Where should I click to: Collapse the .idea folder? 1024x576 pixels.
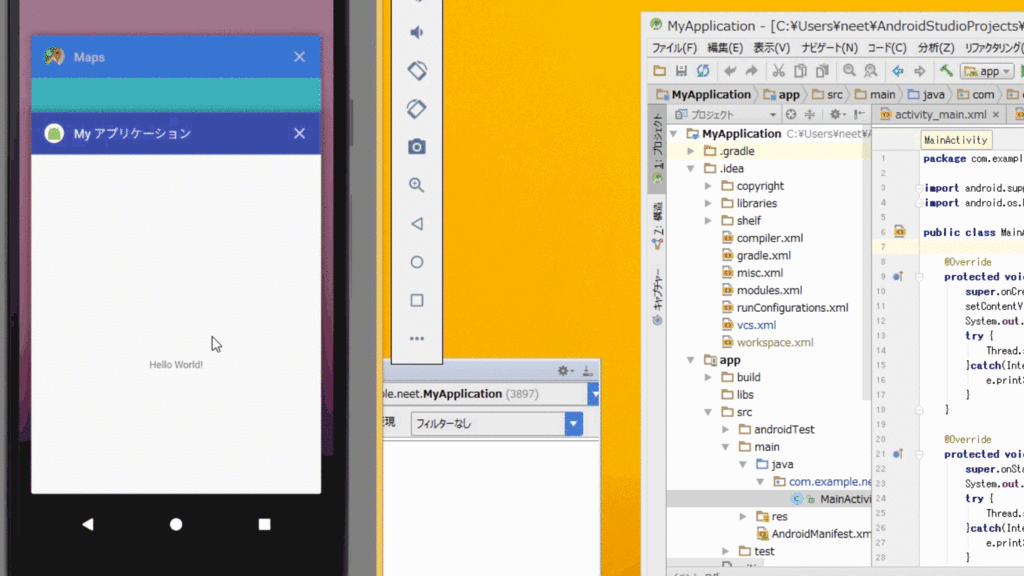[x=691, y=168]
